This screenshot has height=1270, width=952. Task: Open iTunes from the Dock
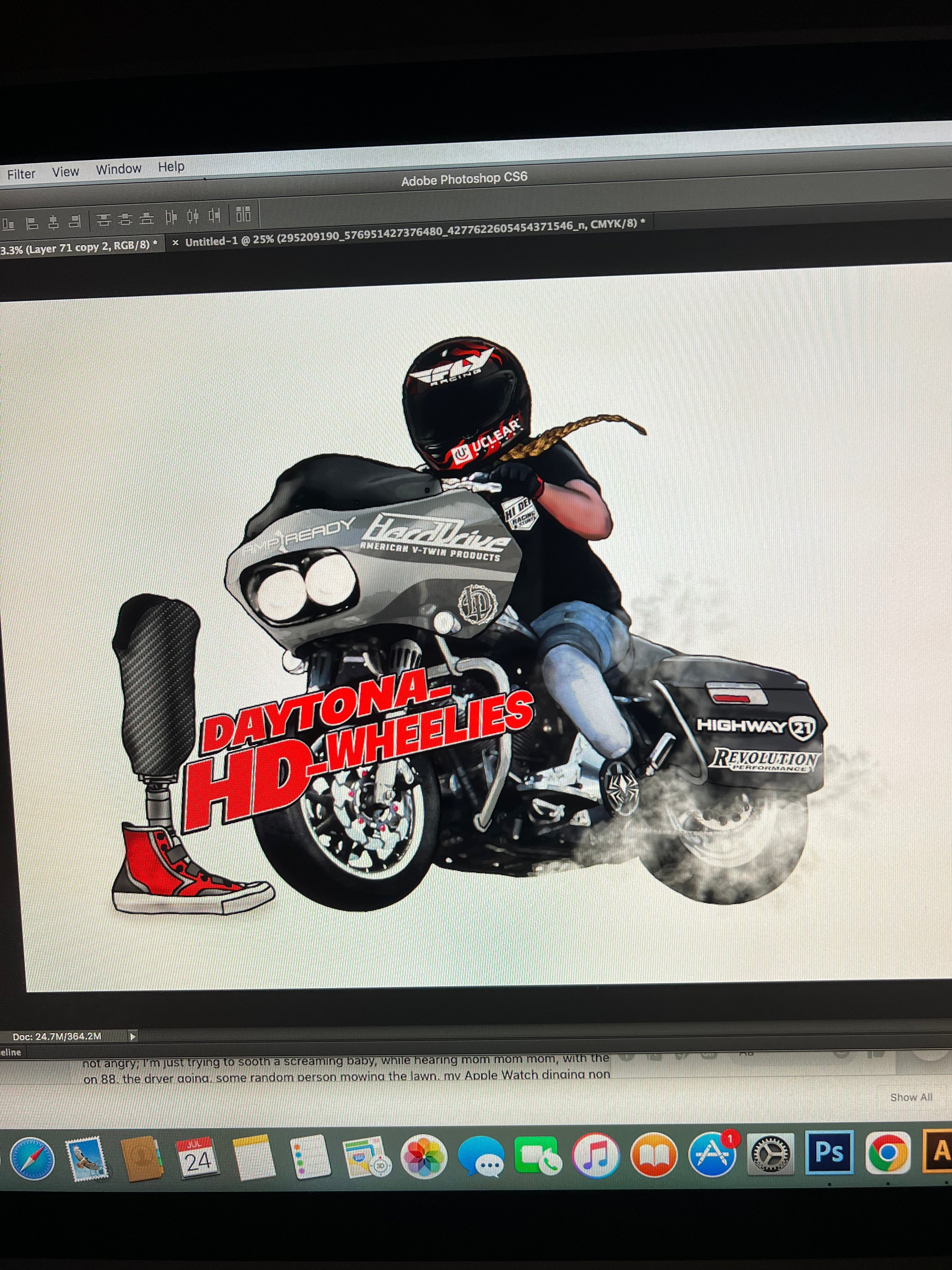point(596,1155)
